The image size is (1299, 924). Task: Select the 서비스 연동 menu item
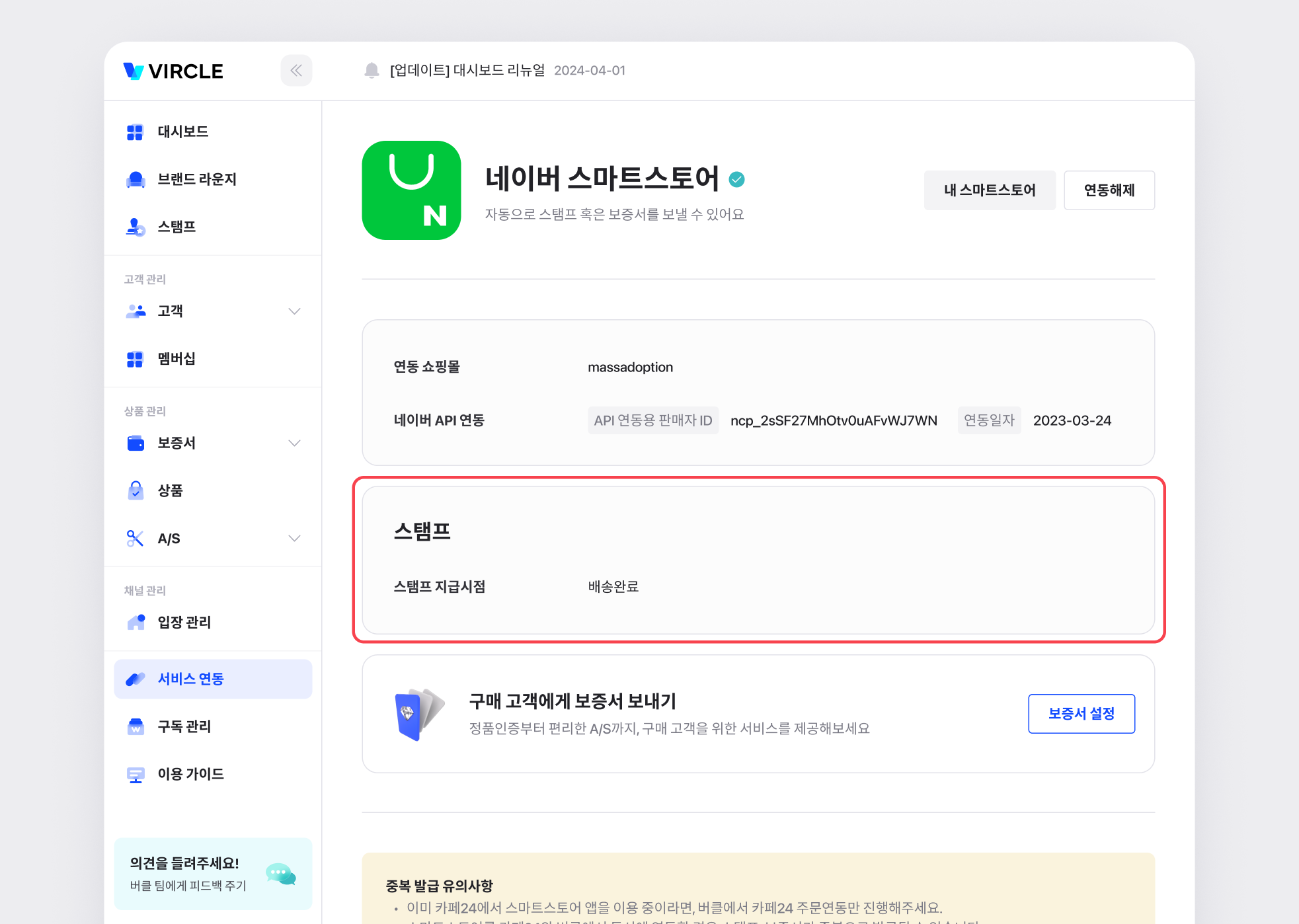pos(213,679)
